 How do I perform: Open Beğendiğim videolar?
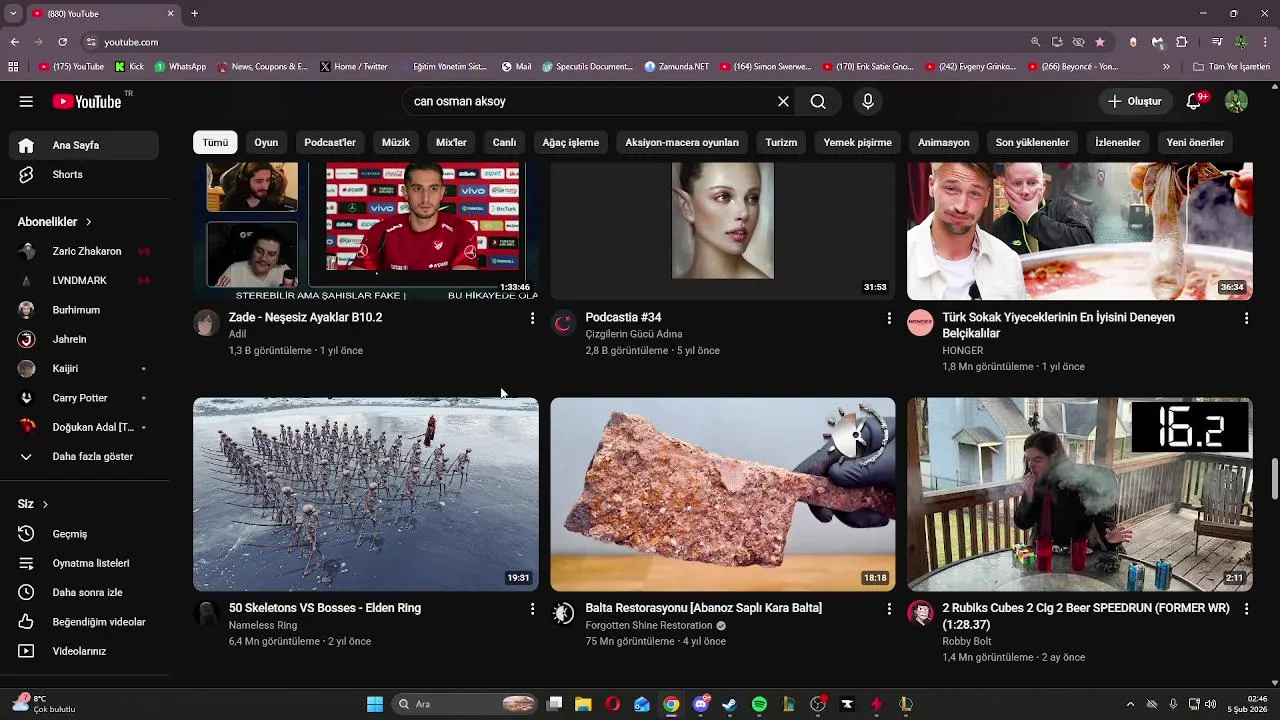(x=85, y=622)
